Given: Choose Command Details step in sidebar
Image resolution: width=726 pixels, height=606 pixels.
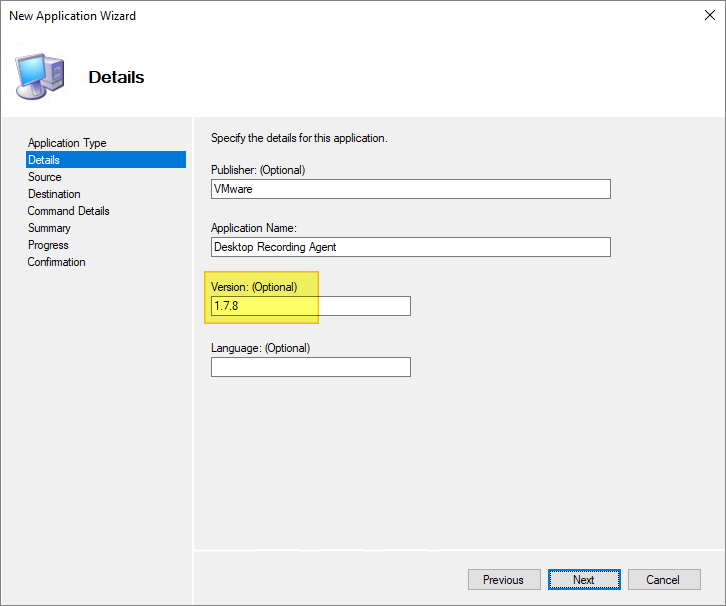Looking at the screenshot, I should (x=69, y=211).
